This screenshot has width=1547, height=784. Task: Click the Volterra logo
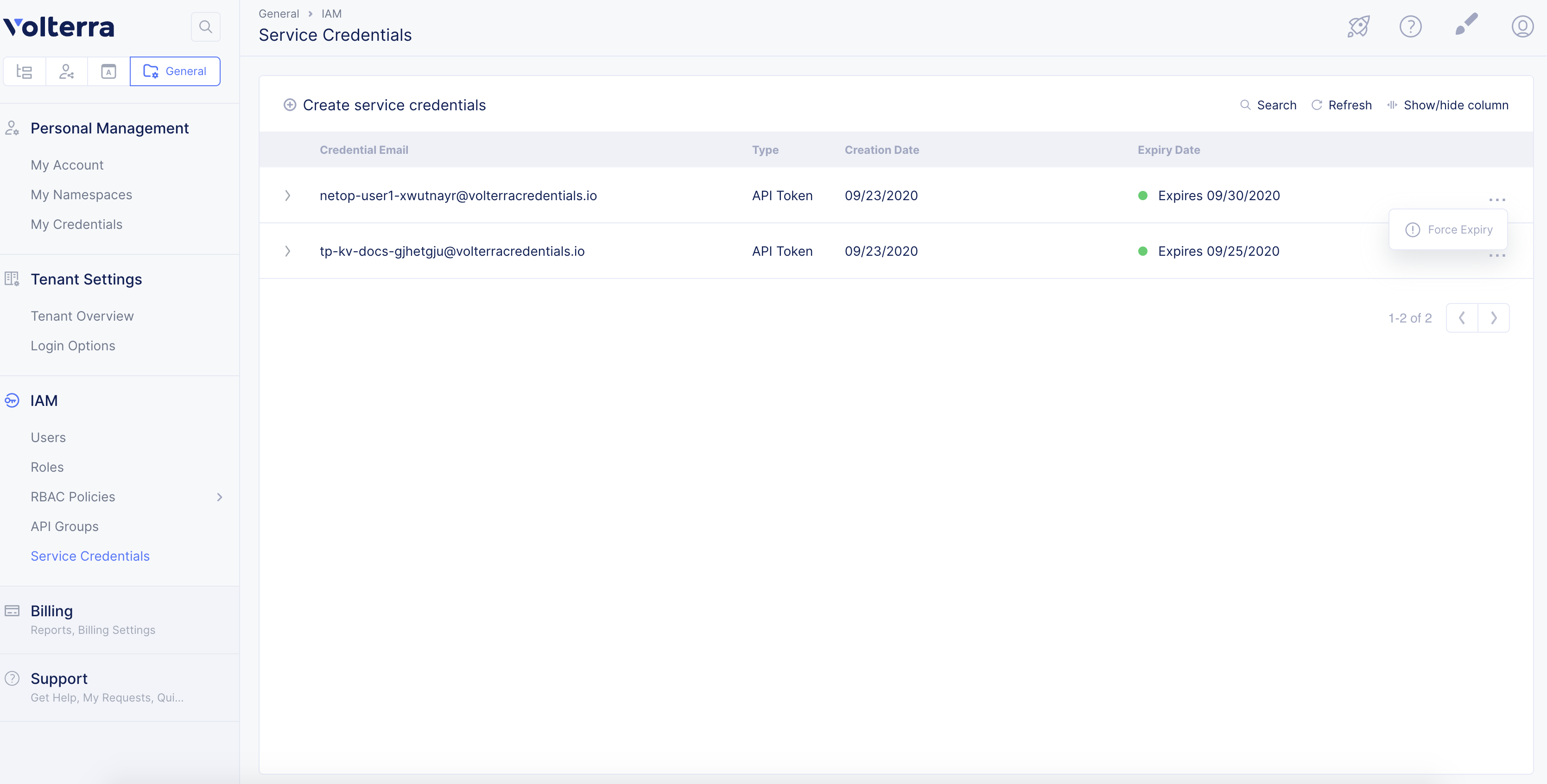pos(58,27)
